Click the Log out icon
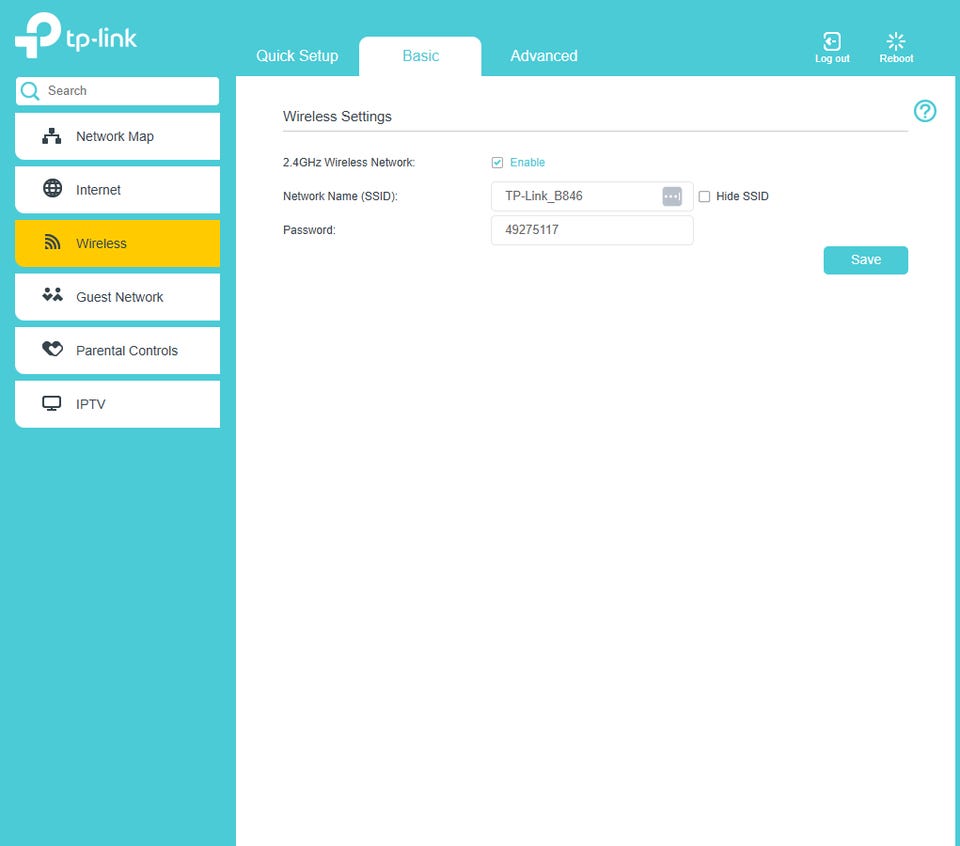960x846 pixels. [831, 41]
